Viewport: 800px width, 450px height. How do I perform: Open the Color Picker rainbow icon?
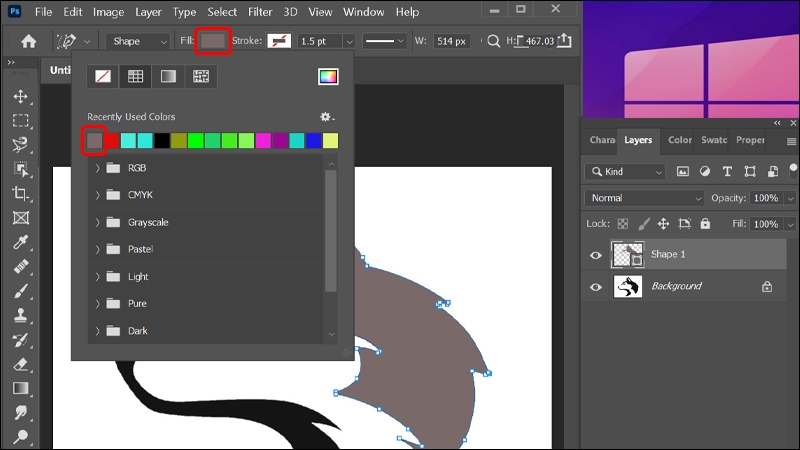click(x=328, y=77)
